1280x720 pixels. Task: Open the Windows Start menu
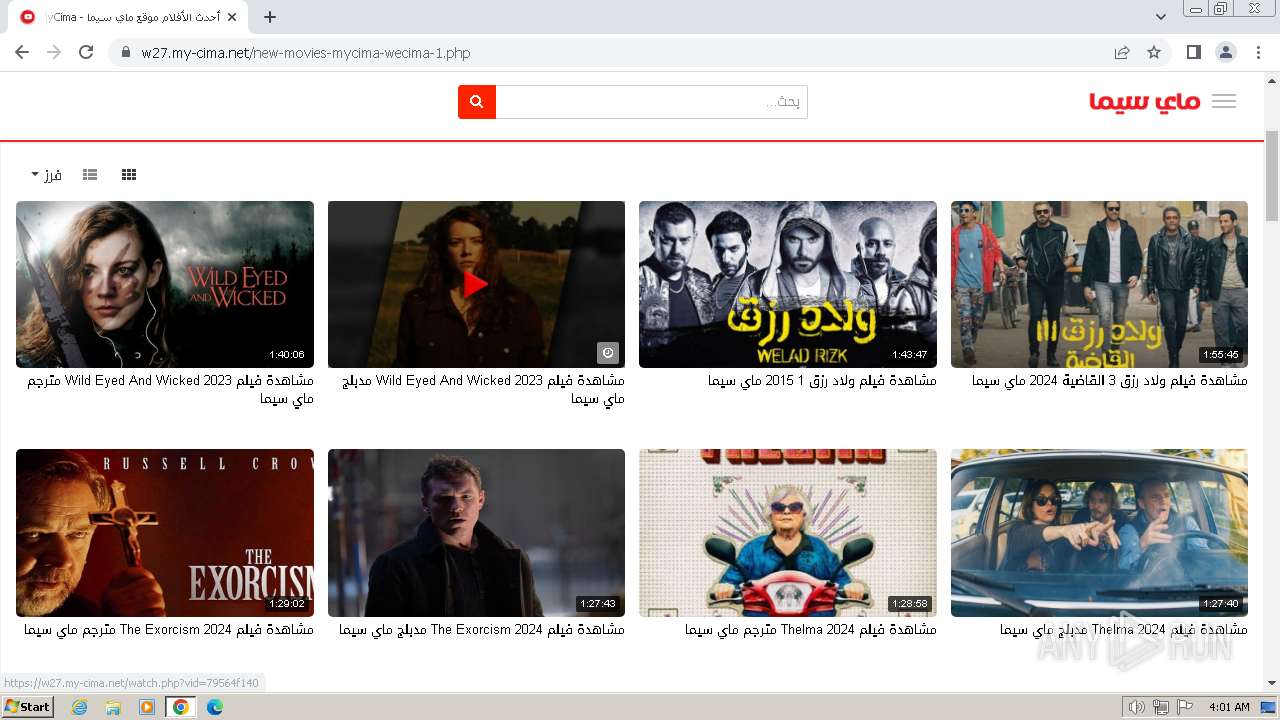click(x=28, y=707)
